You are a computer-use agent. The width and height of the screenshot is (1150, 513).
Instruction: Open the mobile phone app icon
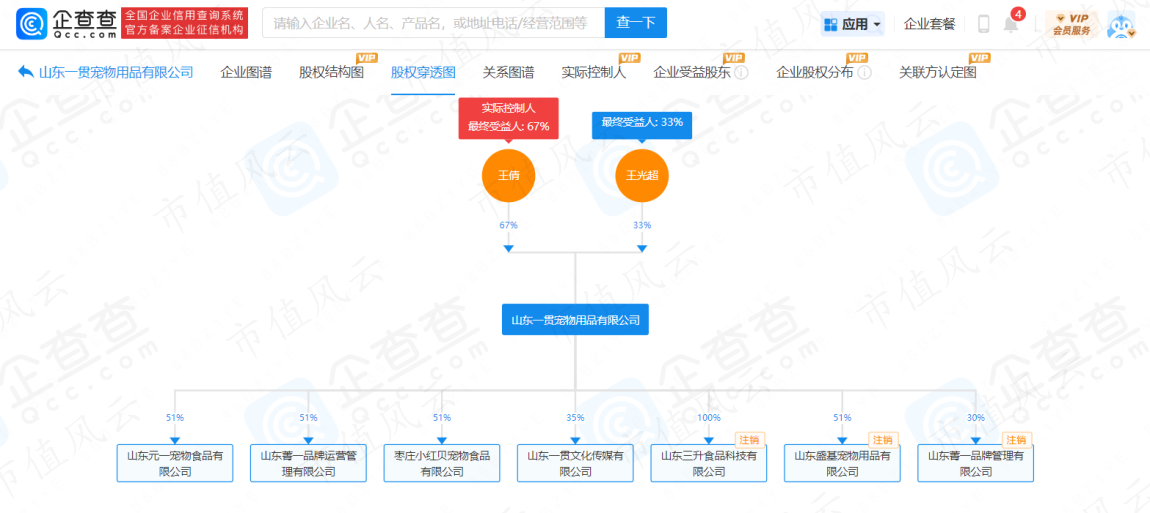coord(984,24)
